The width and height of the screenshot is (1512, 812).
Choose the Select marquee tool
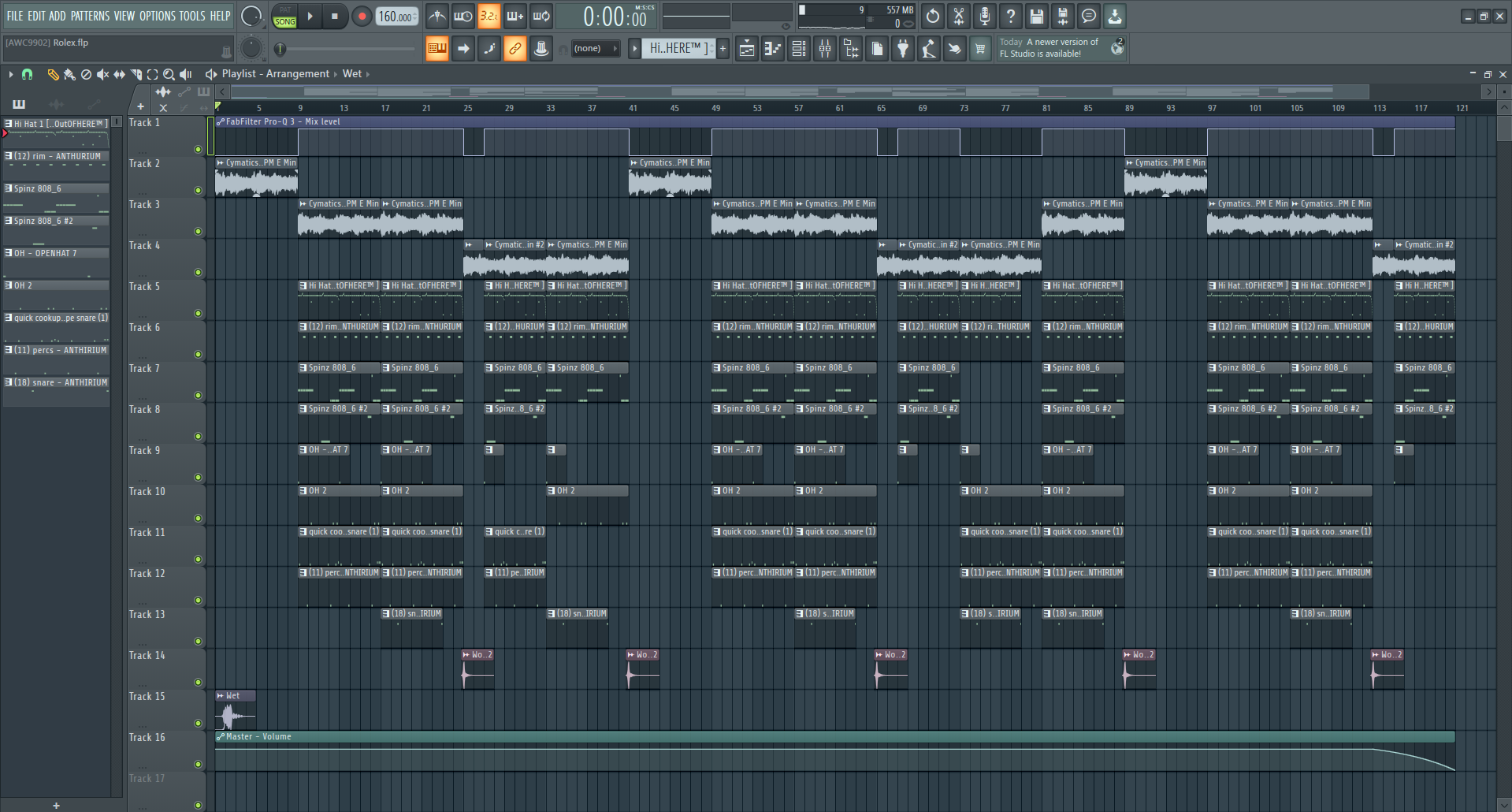click(152, 74)
